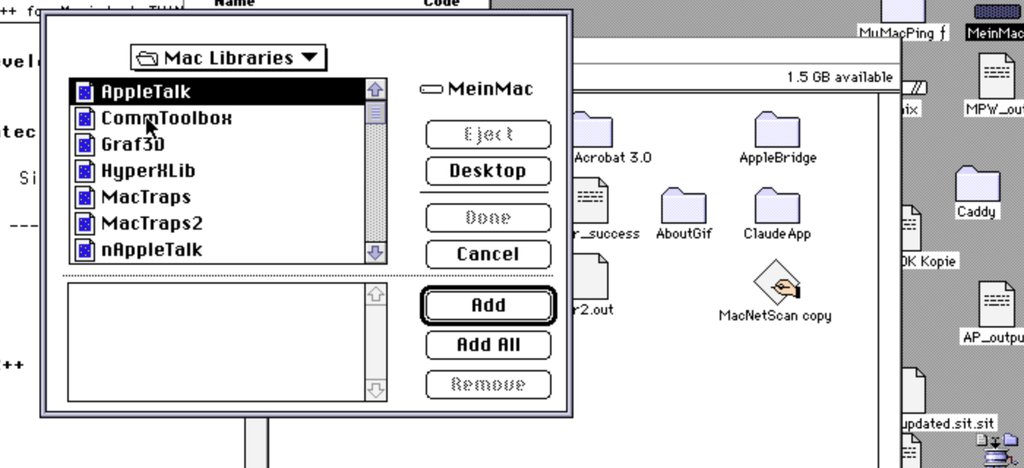Click the Graf3D library icon
This screenshot has height=468, width=1024.
[85, 145]
